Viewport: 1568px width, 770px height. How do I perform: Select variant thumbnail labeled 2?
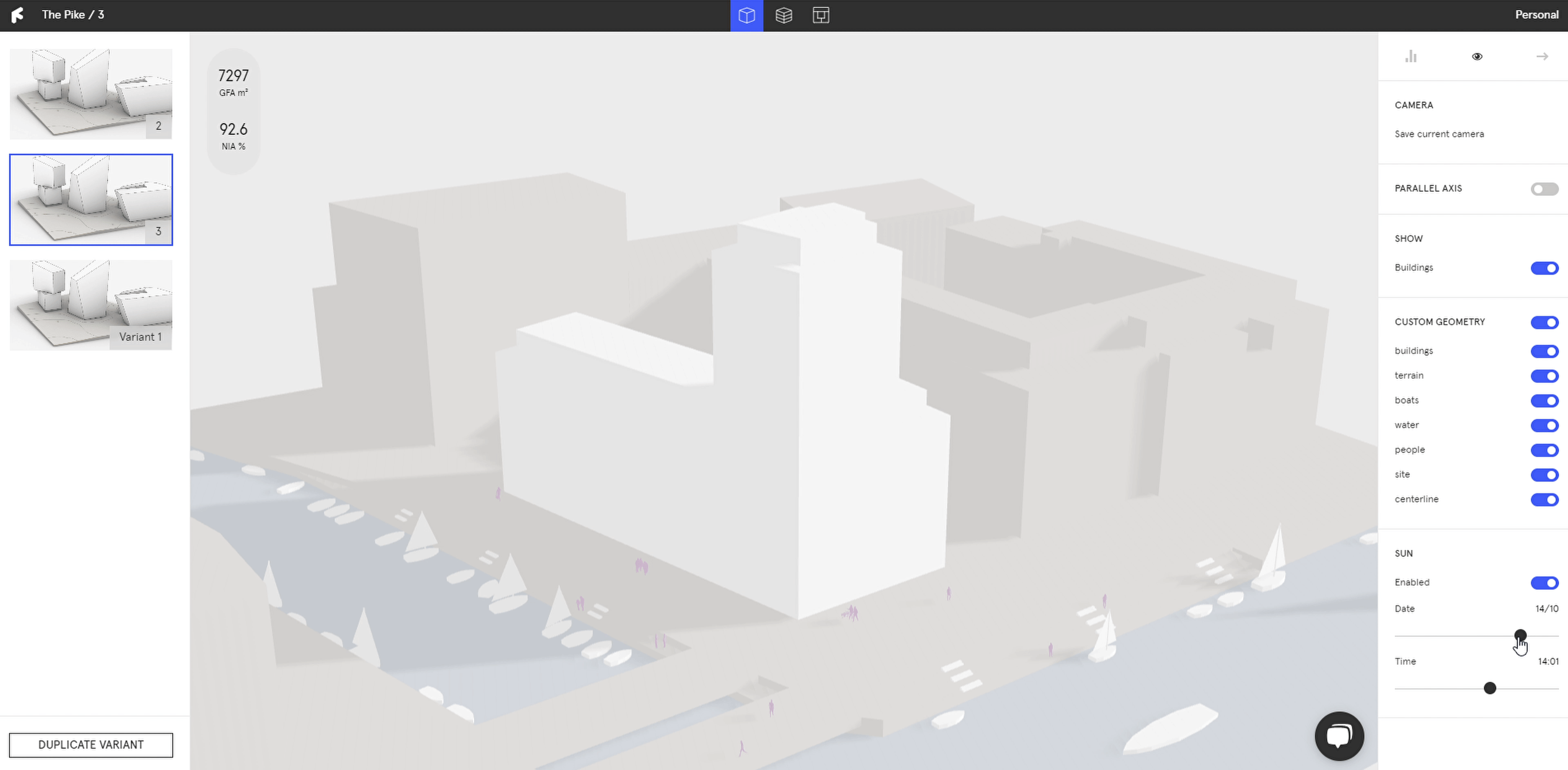point(91,94)
